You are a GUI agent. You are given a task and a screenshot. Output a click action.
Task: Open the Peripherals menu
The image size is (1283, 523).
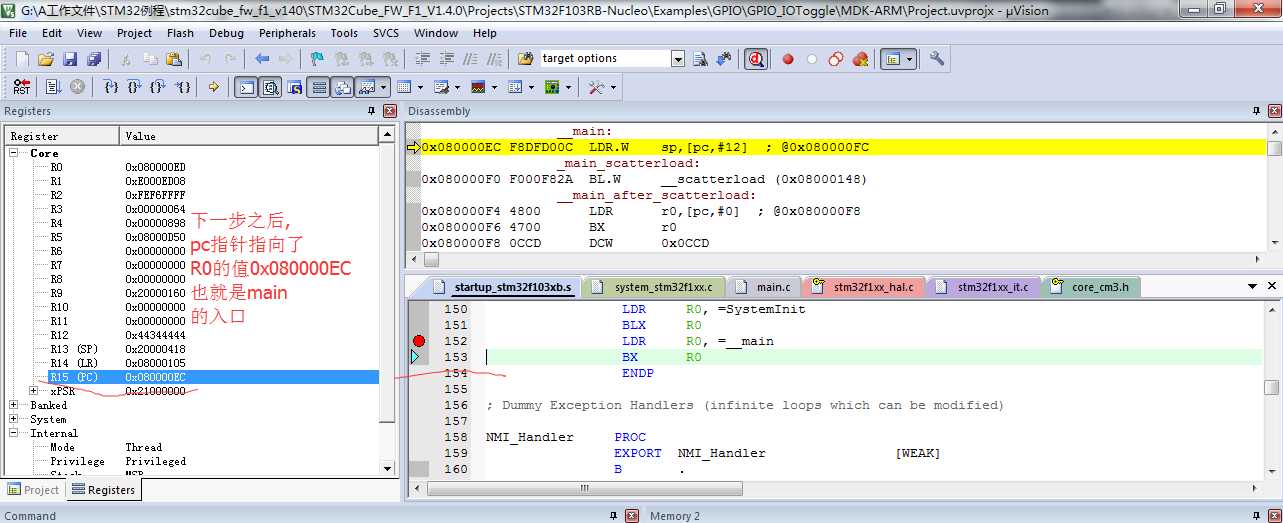[287, 33]
